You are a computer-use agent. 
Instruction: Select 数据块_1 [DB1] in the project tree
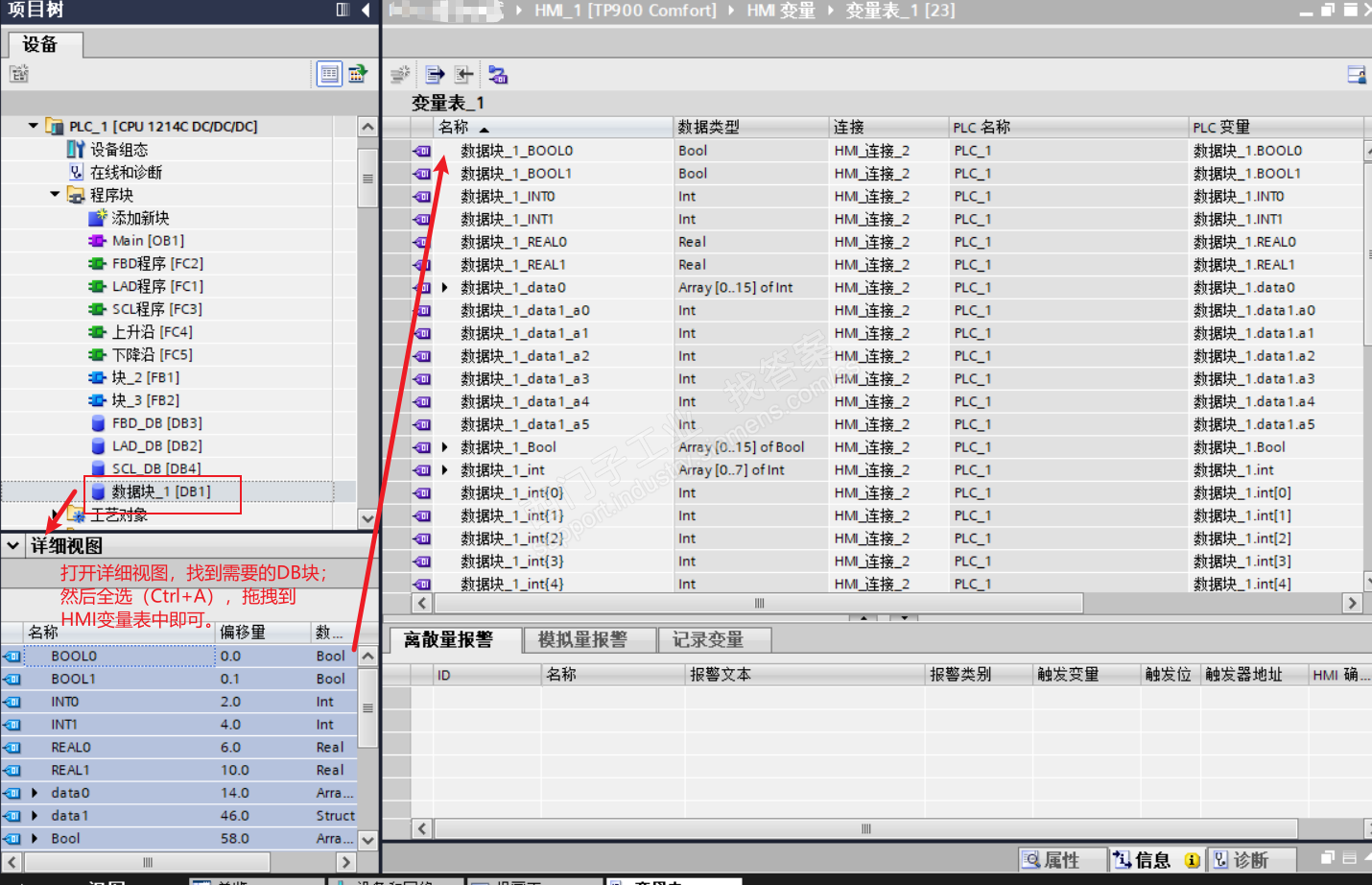point(161,491)
